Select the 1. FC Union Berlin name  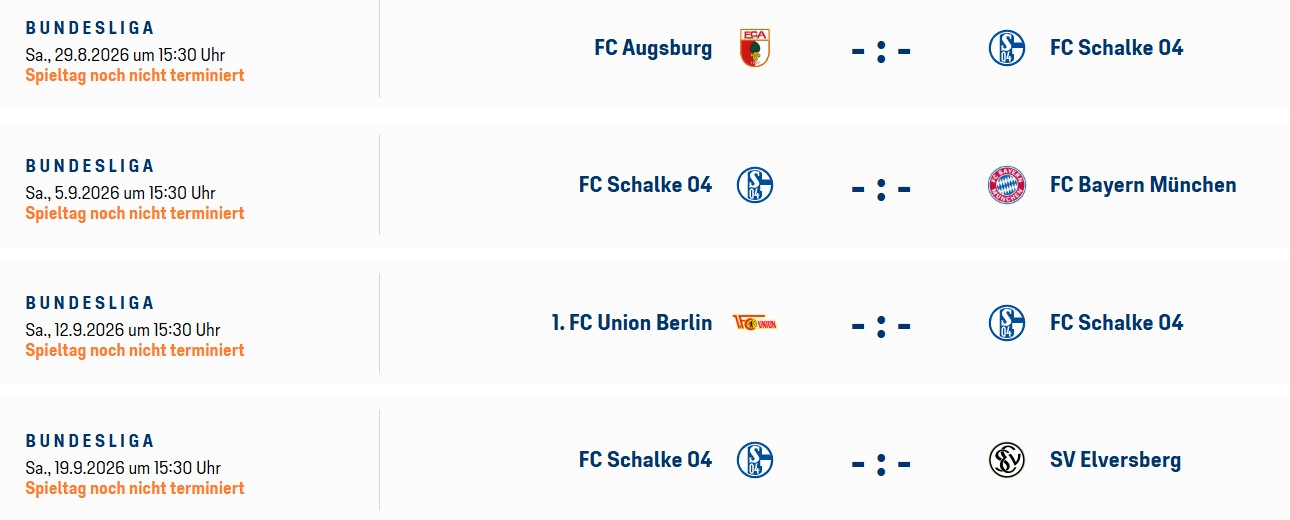(x=632, y=322)
